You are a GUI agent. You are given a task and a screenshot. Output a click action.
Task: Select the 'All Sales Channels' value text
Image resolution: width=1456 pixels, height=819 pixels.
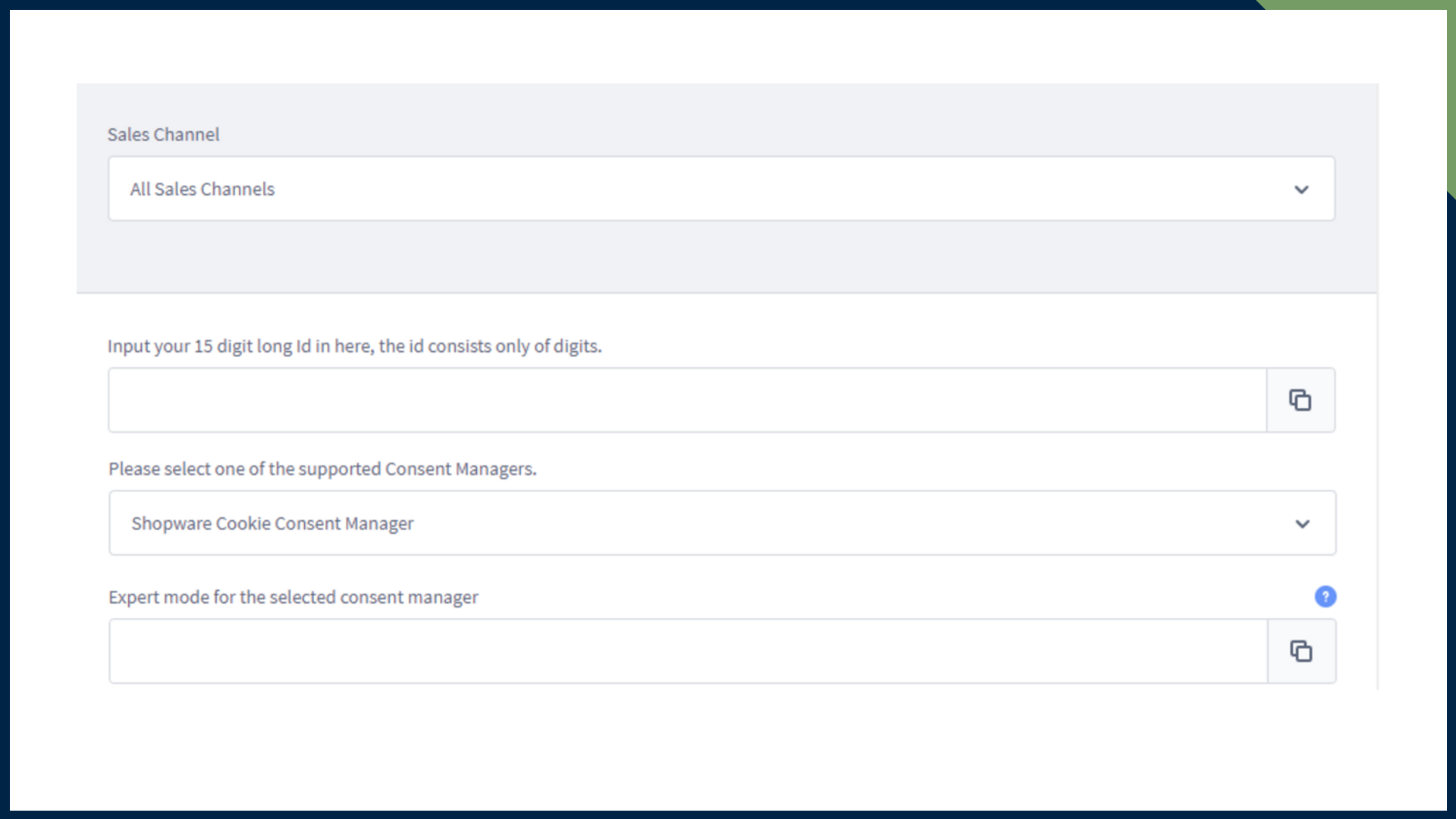click(x=202, y=190)
